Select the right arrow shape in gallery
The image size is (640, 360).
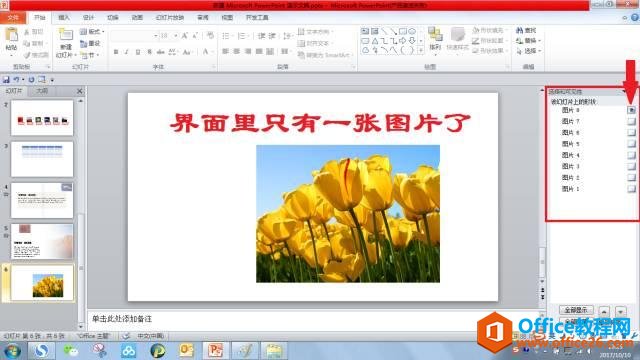403,41
